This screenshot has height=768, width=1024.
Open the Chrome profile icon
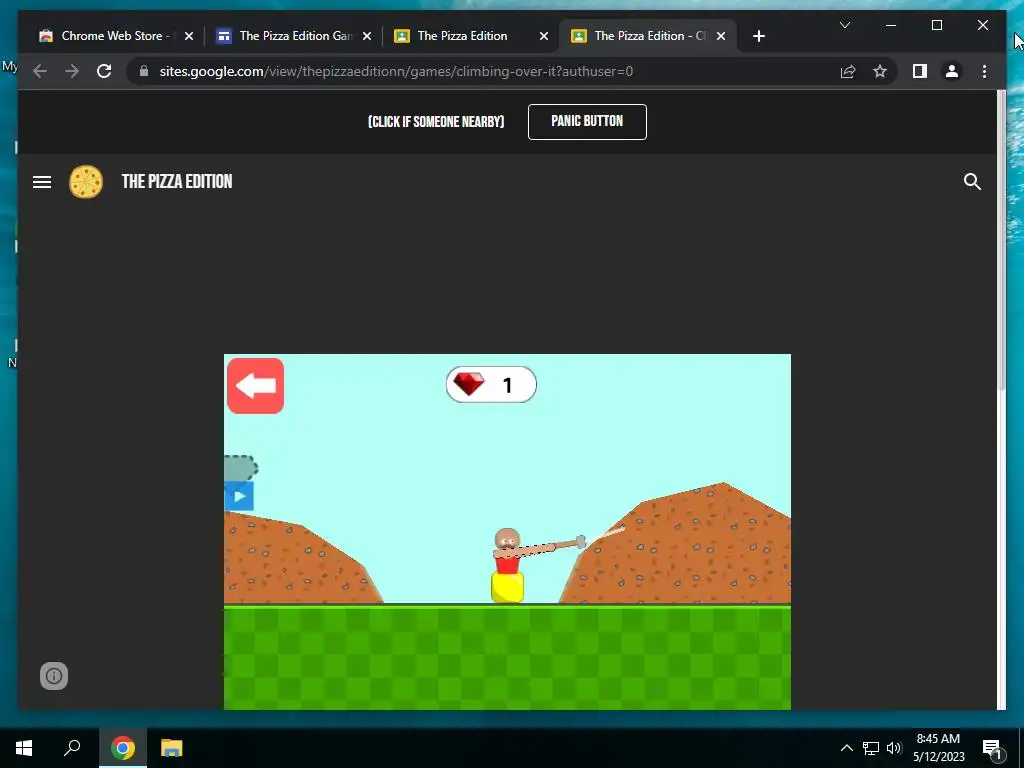click(952, 71)
